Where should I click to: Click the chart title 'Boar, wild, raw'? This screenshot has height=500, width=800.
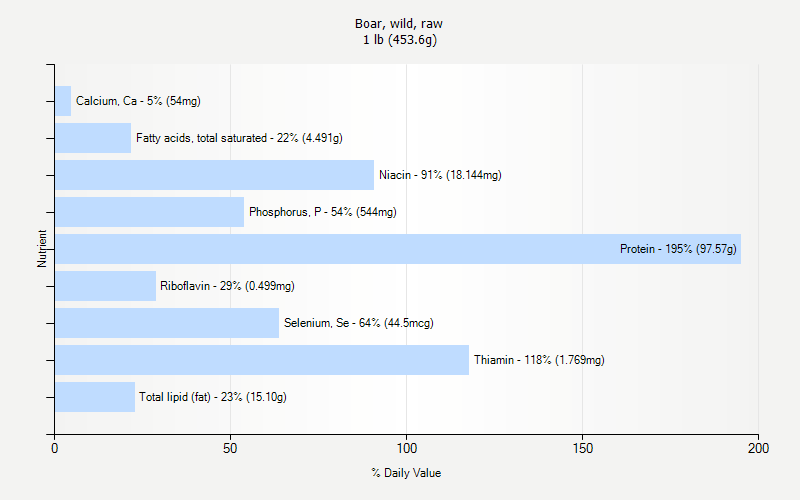(x=399, y=24)
